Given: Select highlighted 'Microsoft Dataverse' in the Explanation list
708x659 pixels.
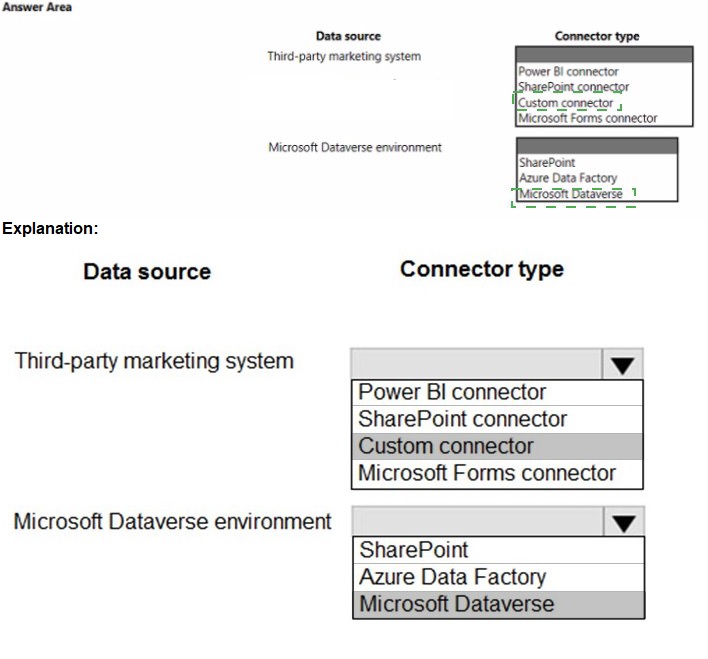Looking at the screenshot, I should pos(498,604).
